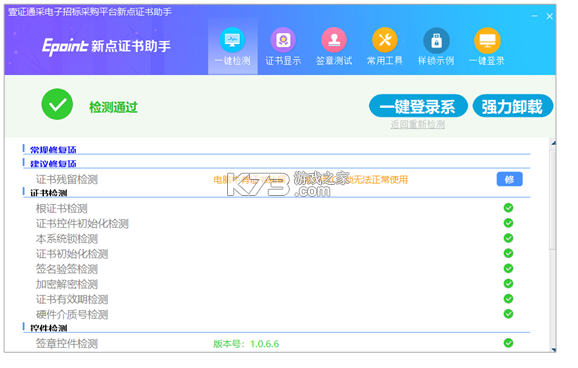
Task: Click the 版本号：1.0.6.6 text
Action: point(246,344)
